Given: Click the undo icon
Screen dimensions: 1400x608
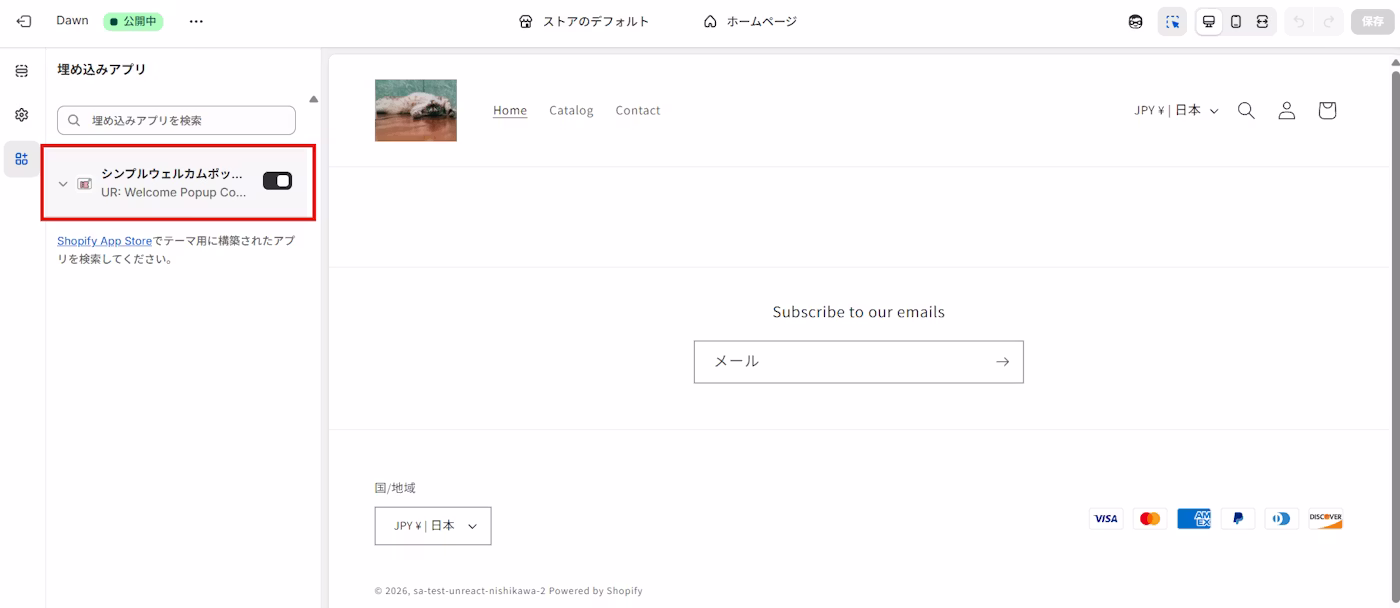Looking at the screenshot, I should pos(1300,20).
